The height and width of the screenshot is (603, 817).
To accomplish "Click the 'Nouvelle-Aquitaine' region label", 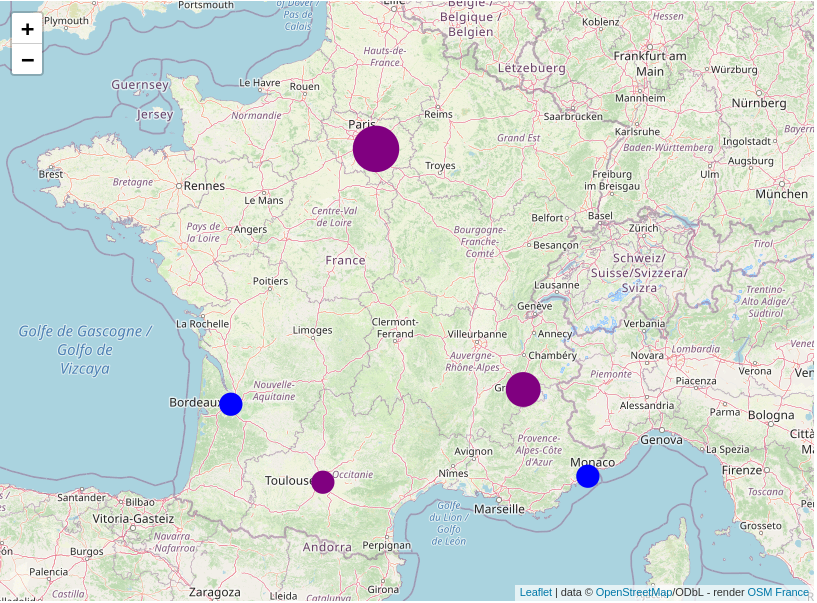I will tap(274, 390).
